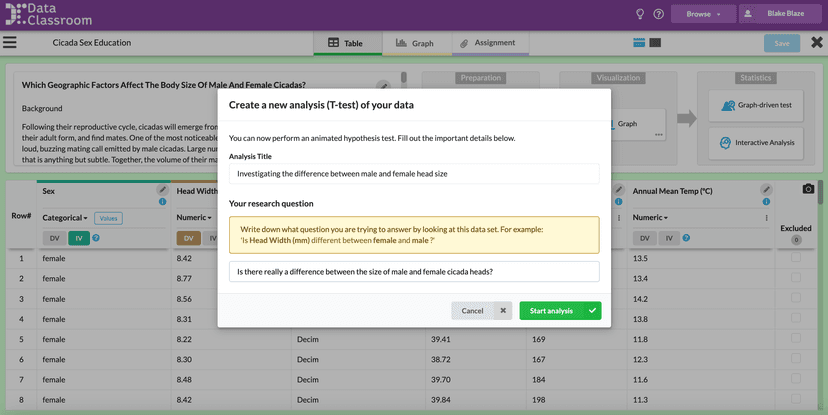Viewport: 828px width, 415px height.
Task: Click the Save button
Action: (x=782, y=43)
